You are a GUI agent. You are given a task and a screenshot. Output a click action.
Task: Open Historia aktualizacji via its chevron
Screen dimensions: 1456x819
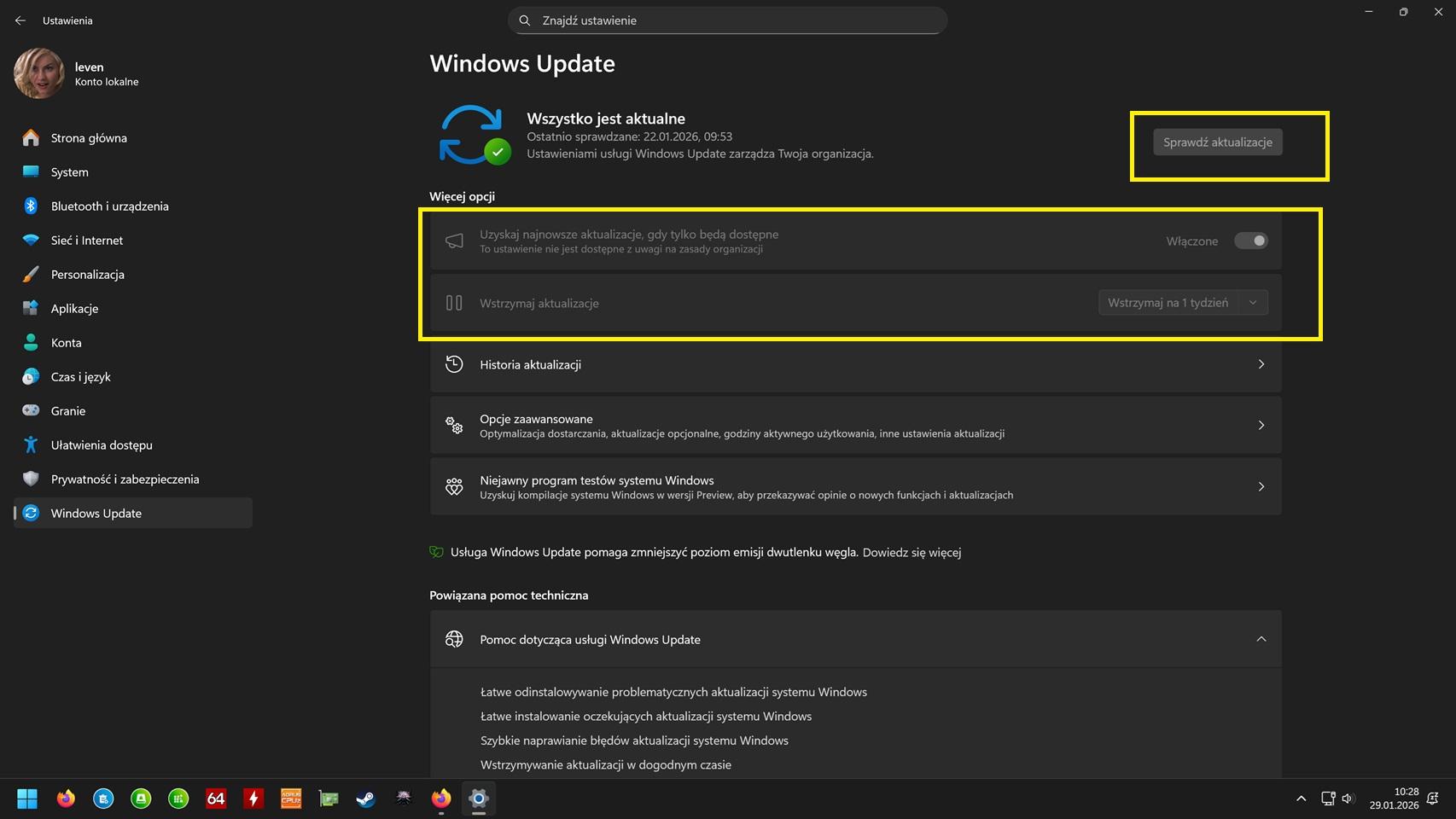point(1261,364)
